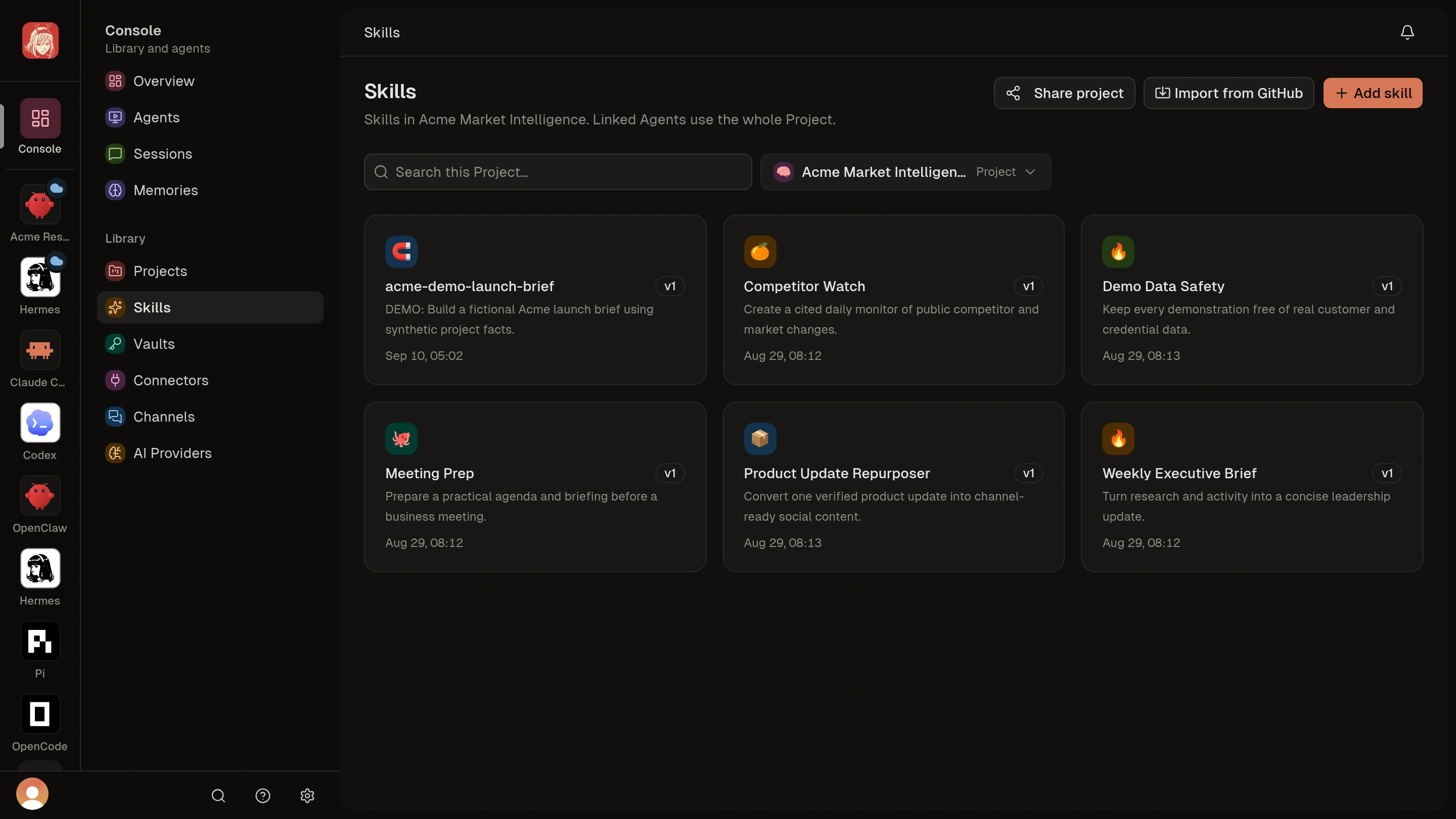The image size is (1456, 819).
Task: Click the Add skill button
Action: tap(1373, 93)
